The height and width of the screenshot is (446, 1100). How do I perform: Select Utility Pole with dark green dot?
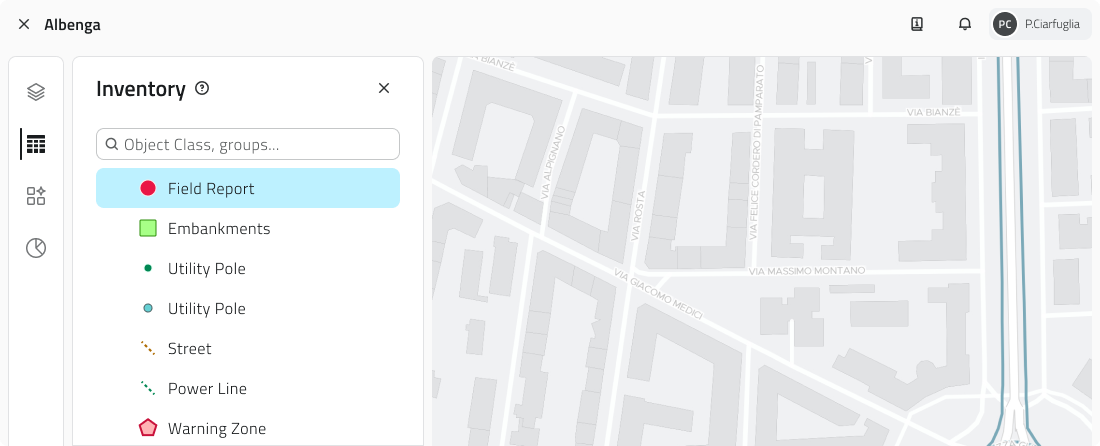206,268
